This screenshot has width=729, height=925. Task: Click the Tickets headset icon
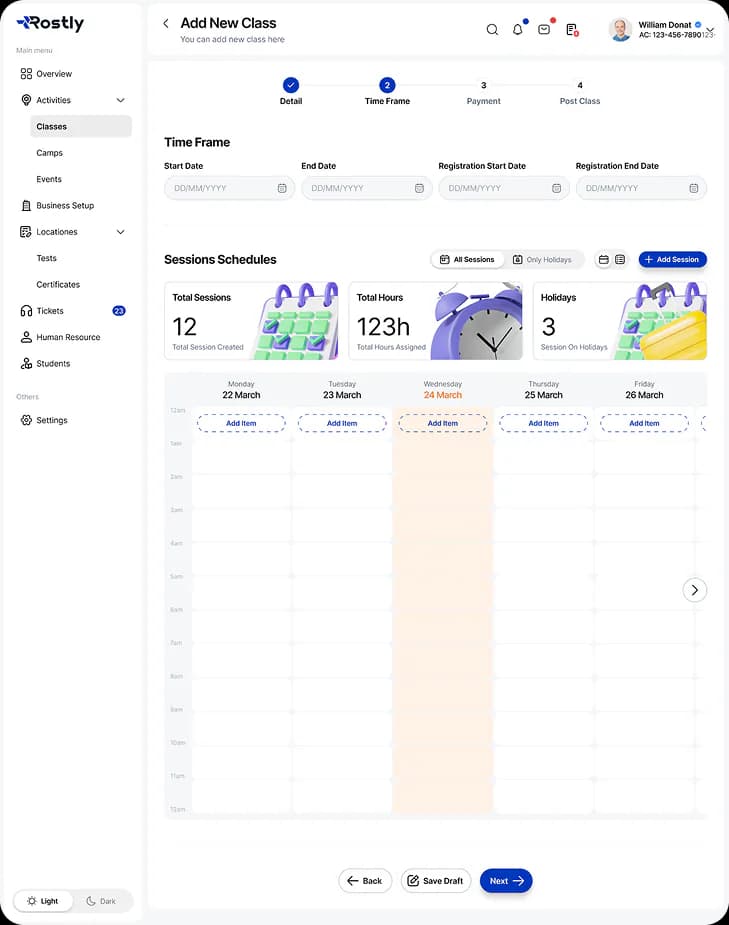point(26,311)
